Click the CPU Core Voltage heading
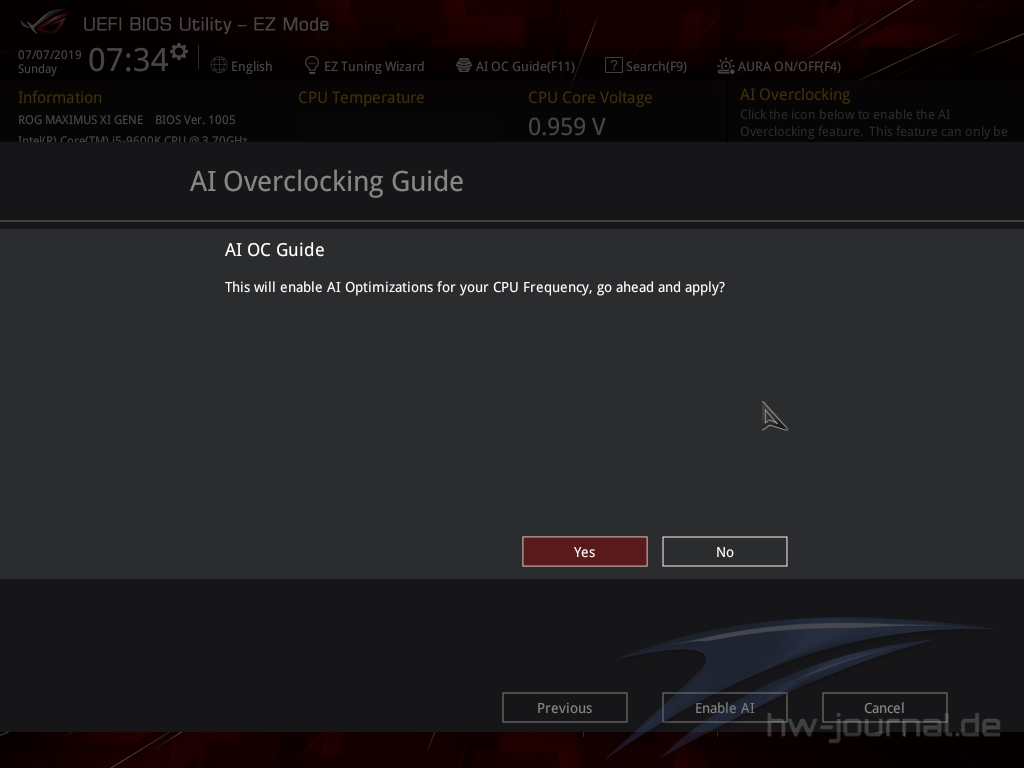 tap(590, 97)
